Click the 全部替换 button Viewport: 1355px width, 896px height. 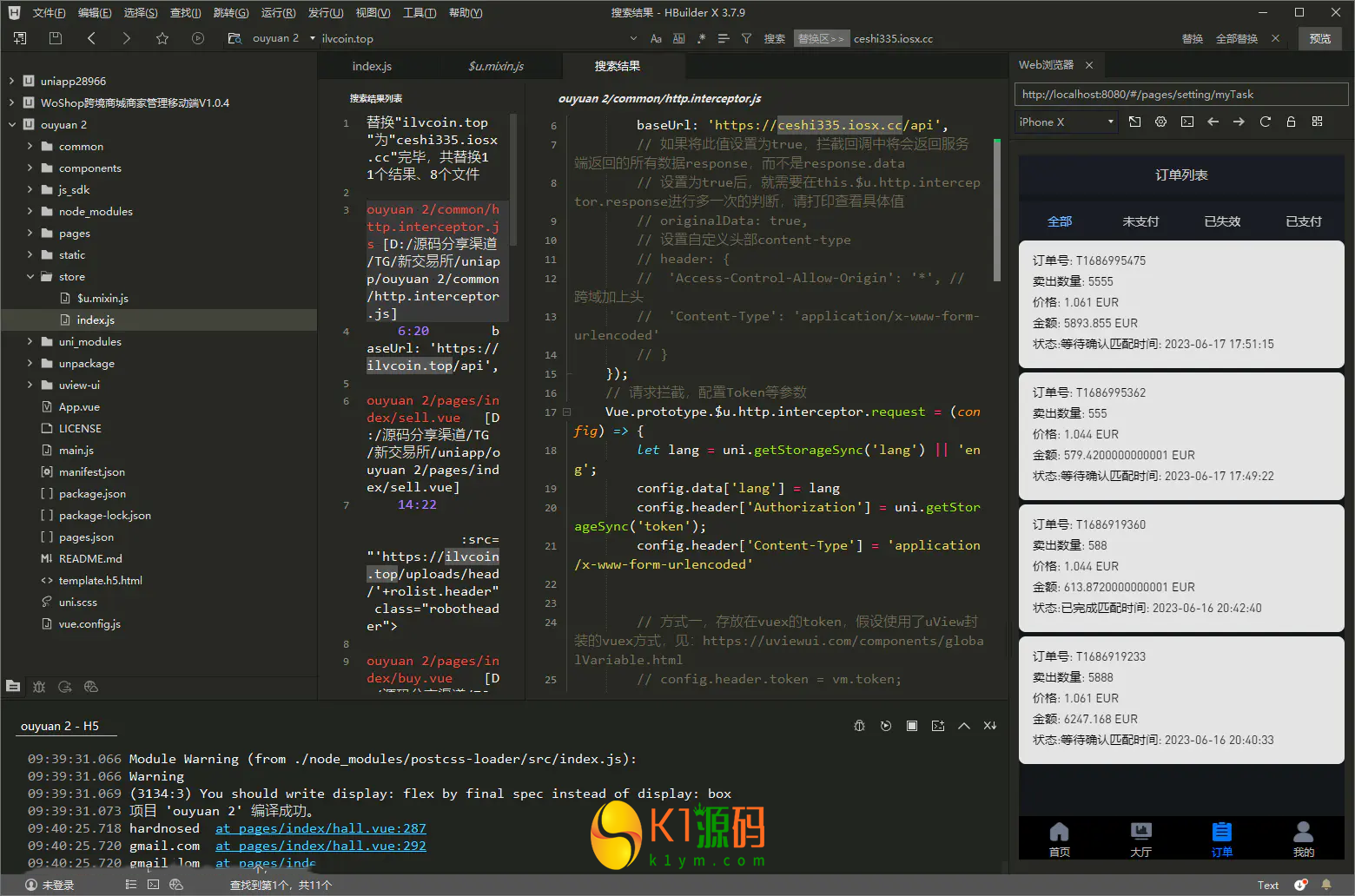click(x=1236, y=39)
